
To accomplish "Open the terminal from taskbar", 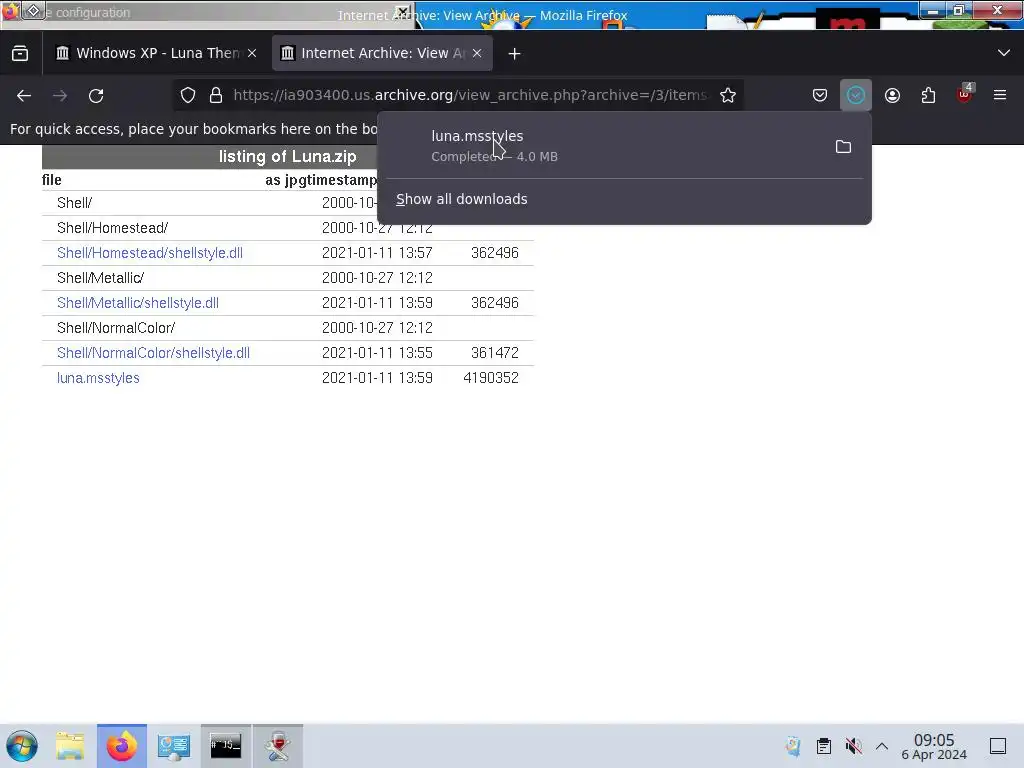I will [225, 746].
